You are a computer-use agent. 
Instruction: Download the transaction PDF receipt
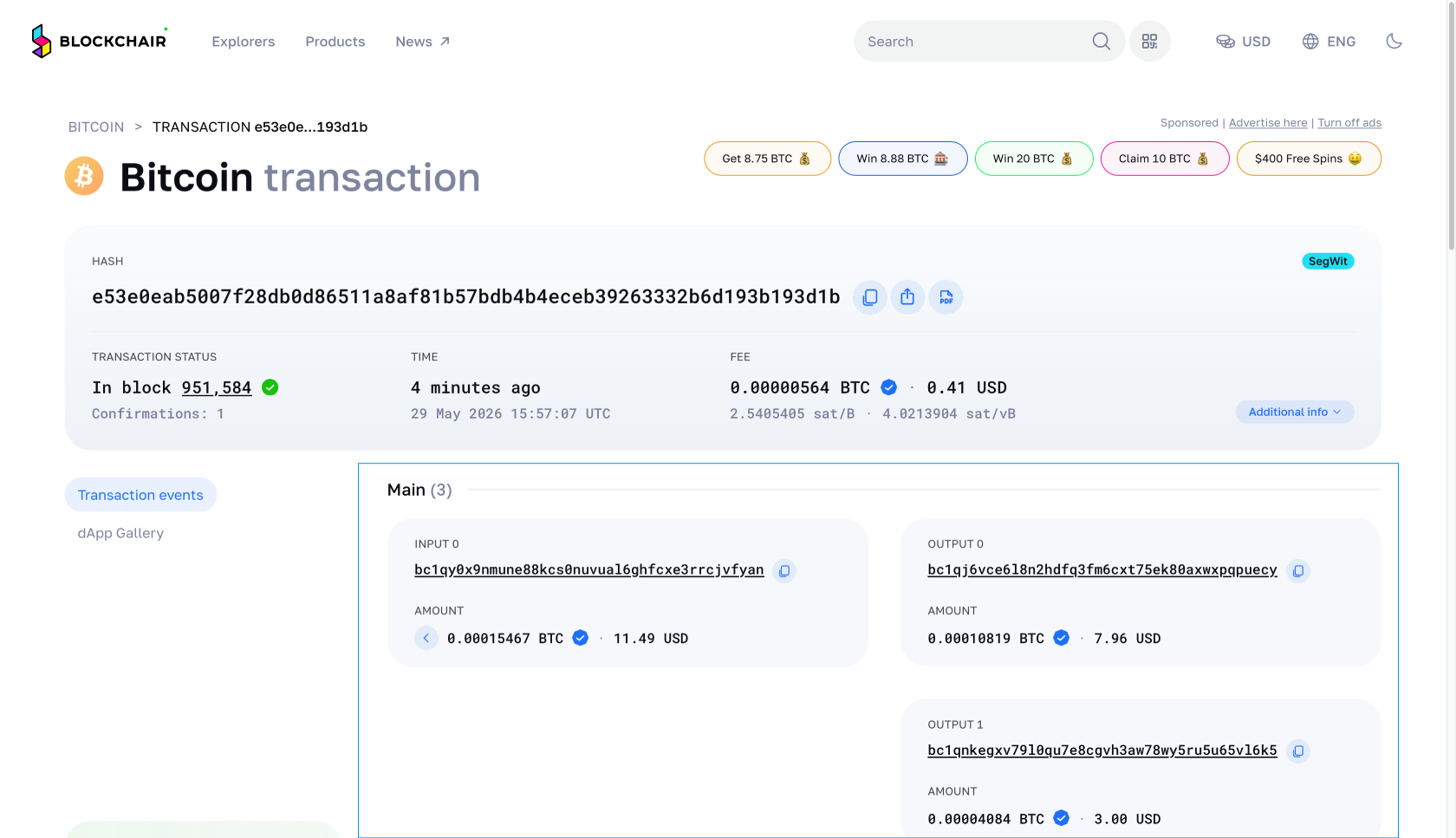point(946,297)
